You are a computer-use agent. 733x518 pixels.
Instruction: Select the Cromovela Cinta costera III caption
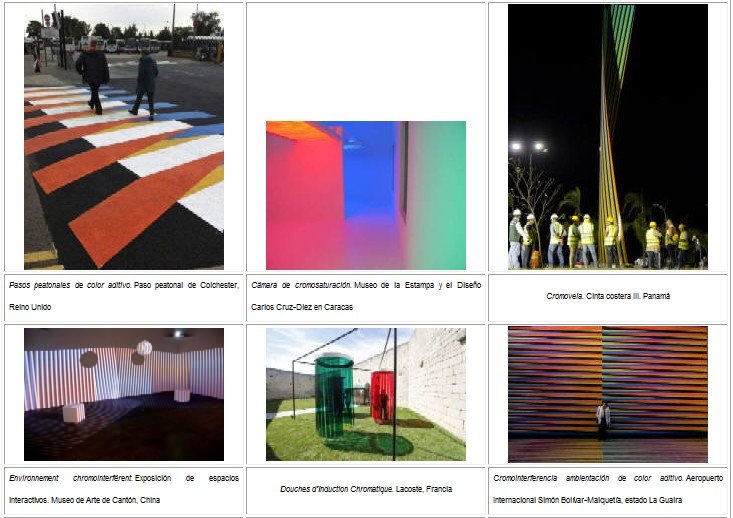tap(608, 296)
